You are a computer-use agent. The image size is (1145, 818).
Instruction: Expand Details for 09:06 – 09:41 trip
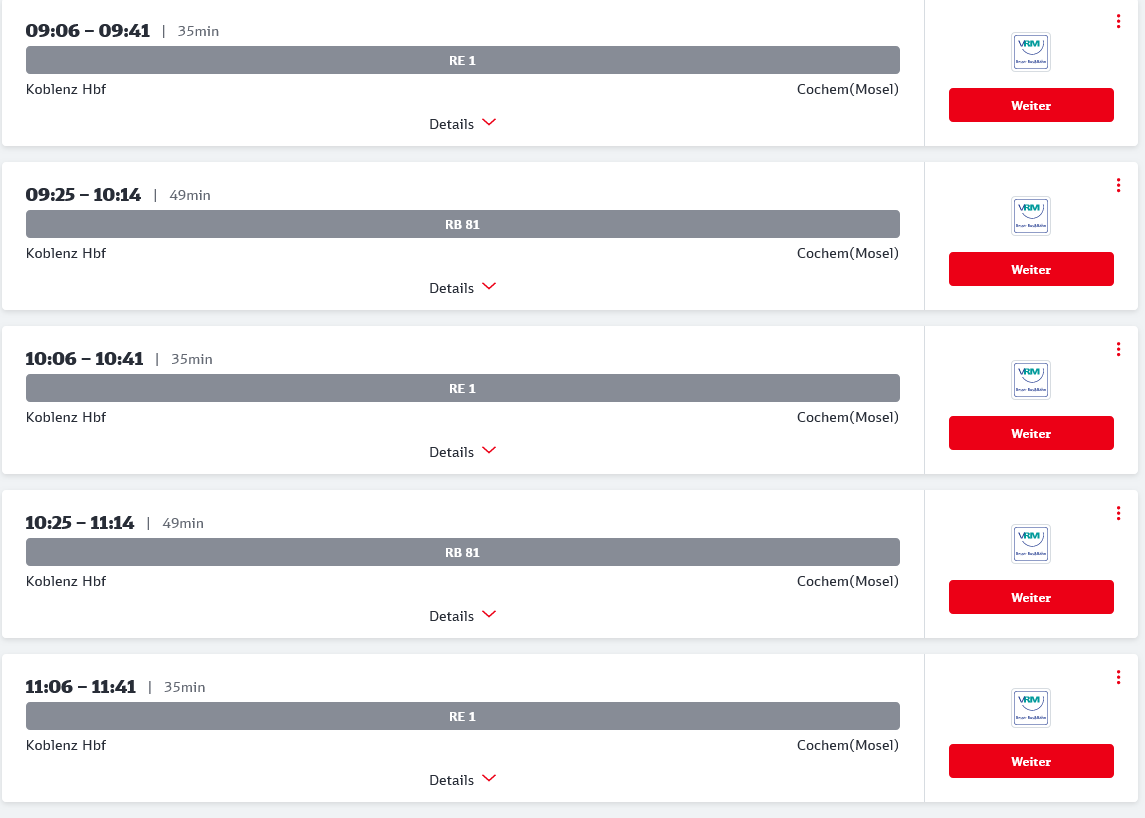463,124
